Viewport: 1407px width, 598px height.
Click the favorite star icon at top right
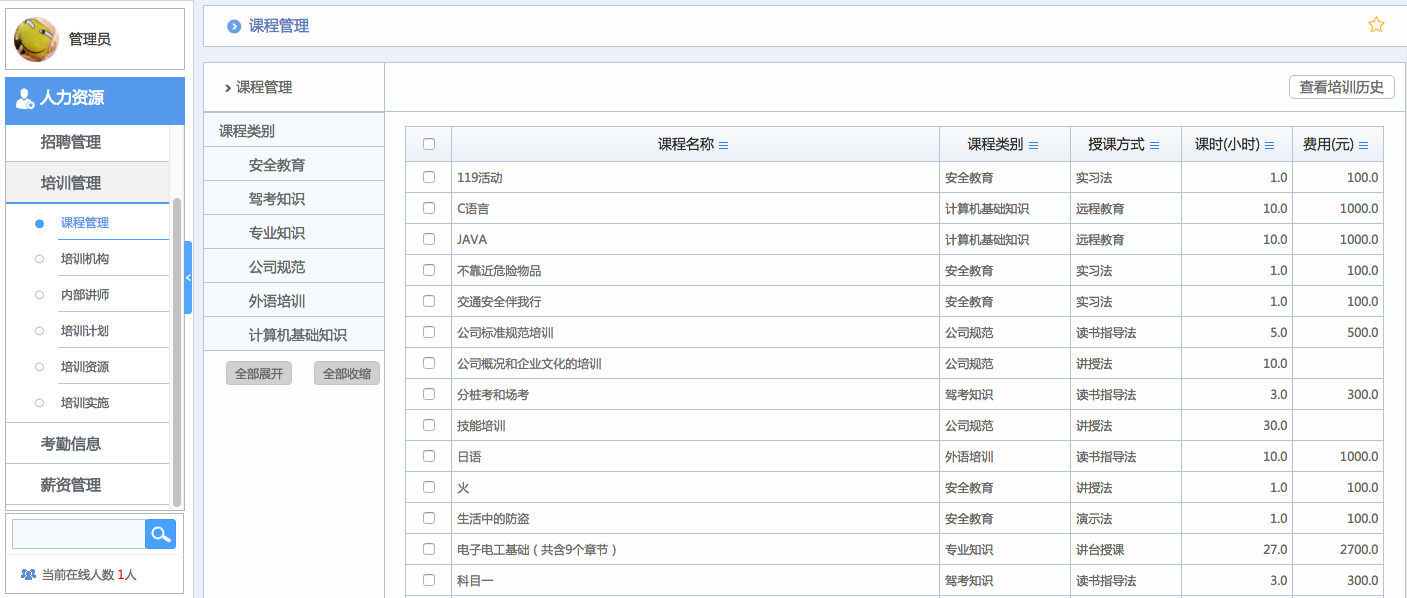point(1377,23)
